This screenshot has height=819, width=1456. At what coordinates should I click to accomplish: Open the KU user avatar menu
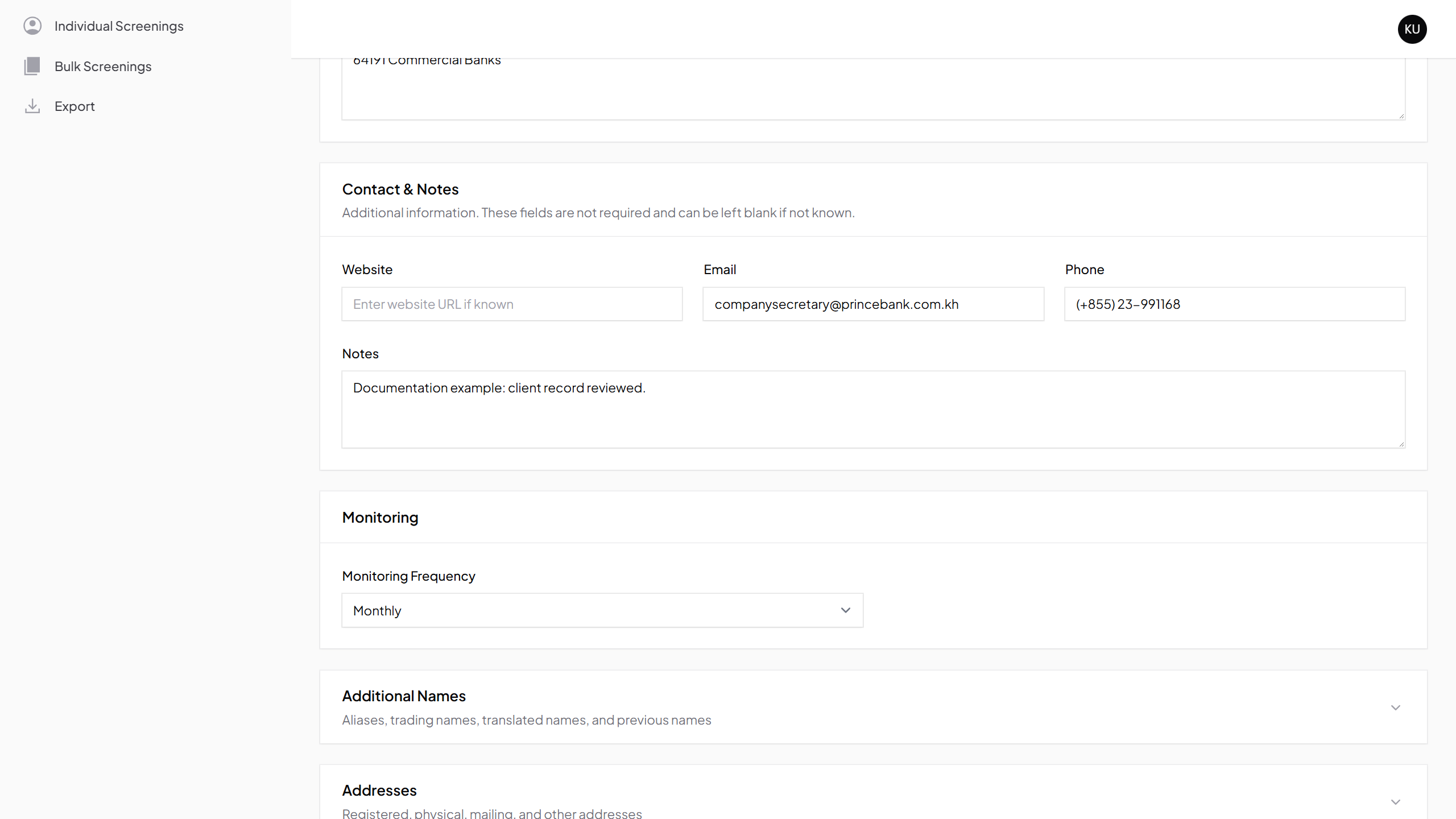pos(1412,29)
